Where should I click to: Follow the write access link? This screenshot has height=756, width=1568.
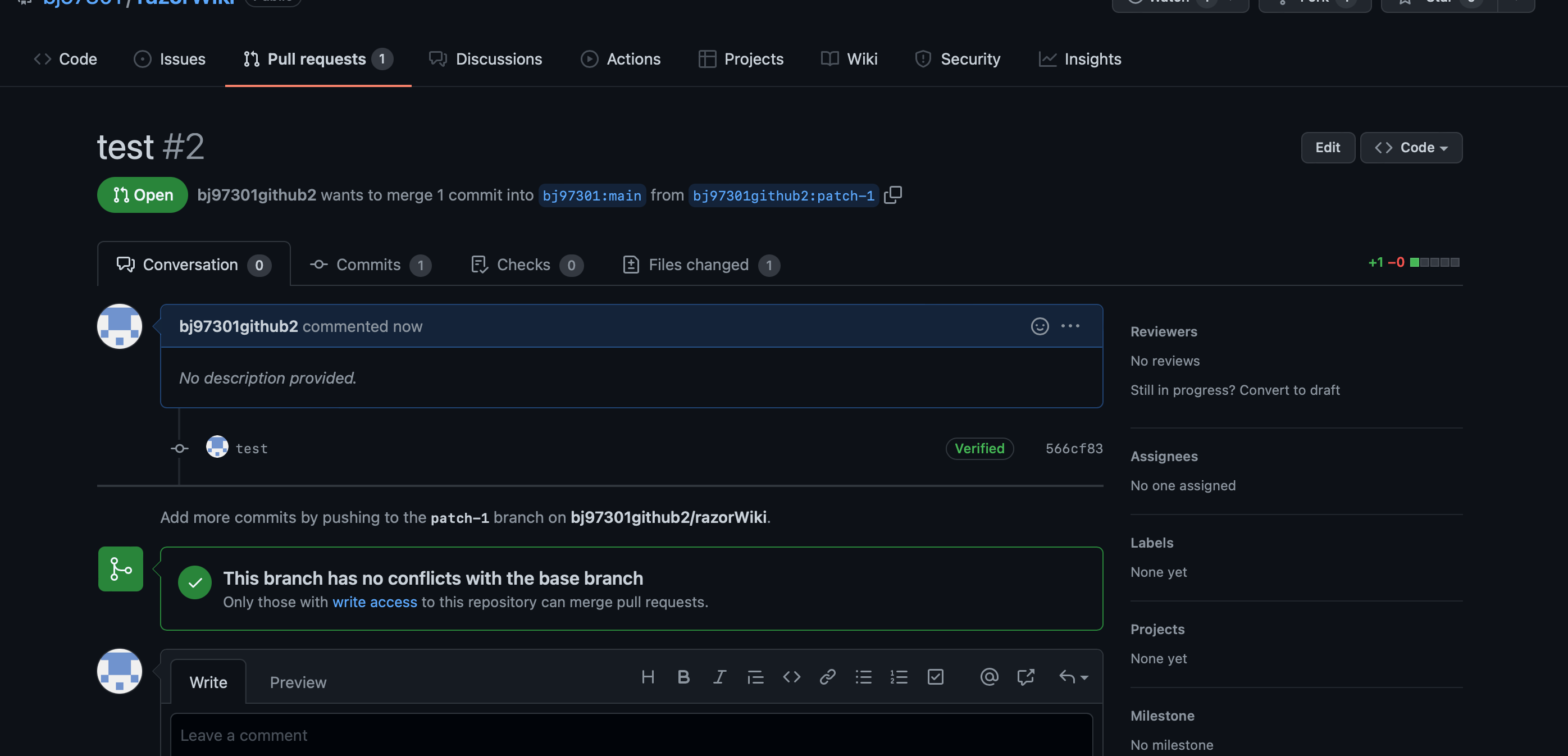375,602
